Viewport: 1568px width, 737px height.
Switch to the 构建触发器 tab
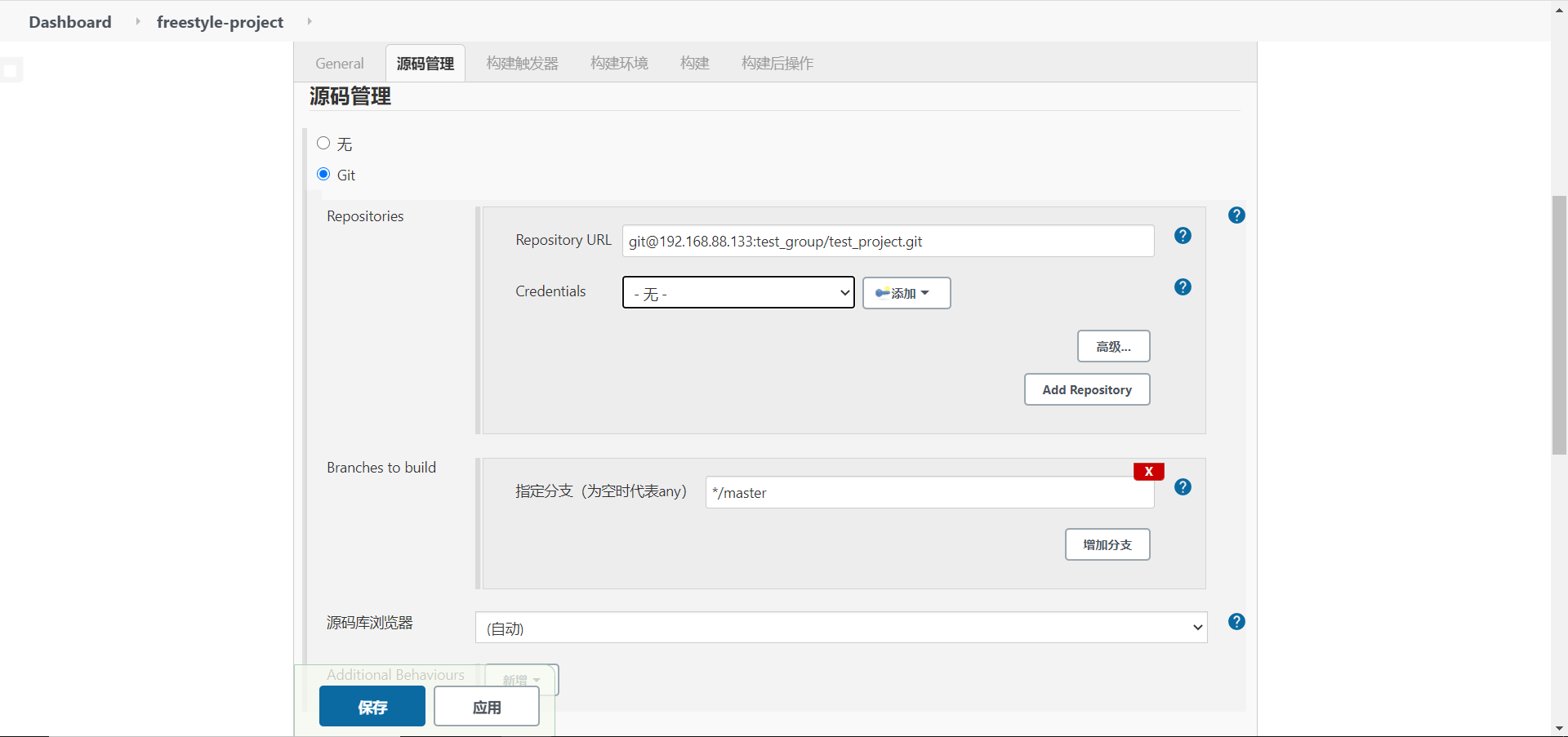(523, 64)
